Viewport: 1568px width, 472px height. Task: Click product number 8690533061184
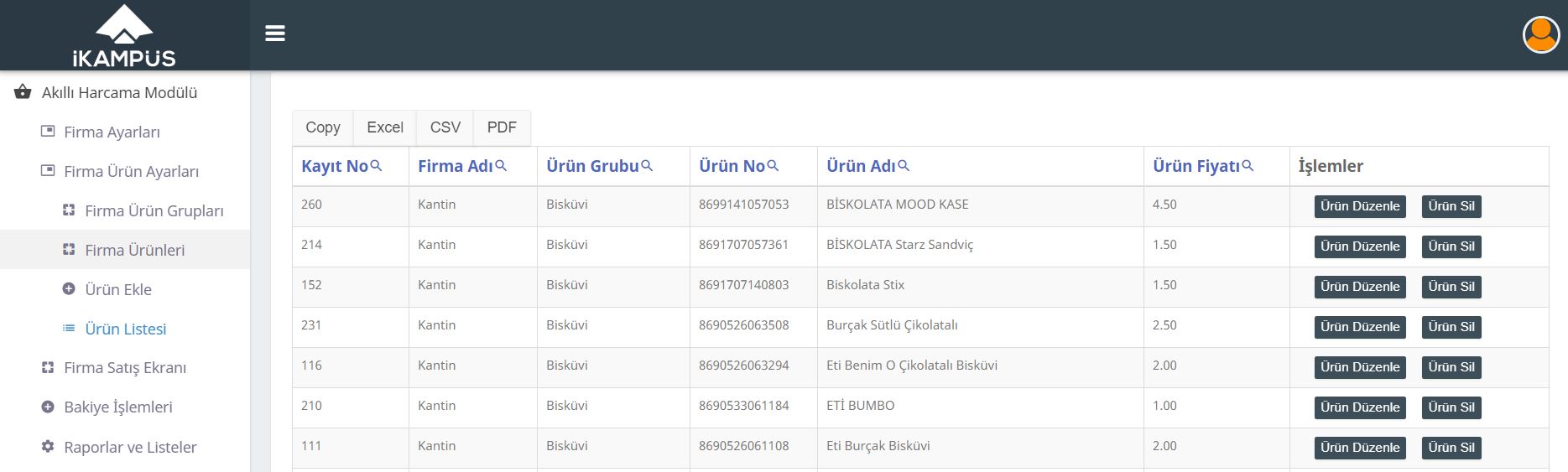pyautogui.click(x=743, y=406)
